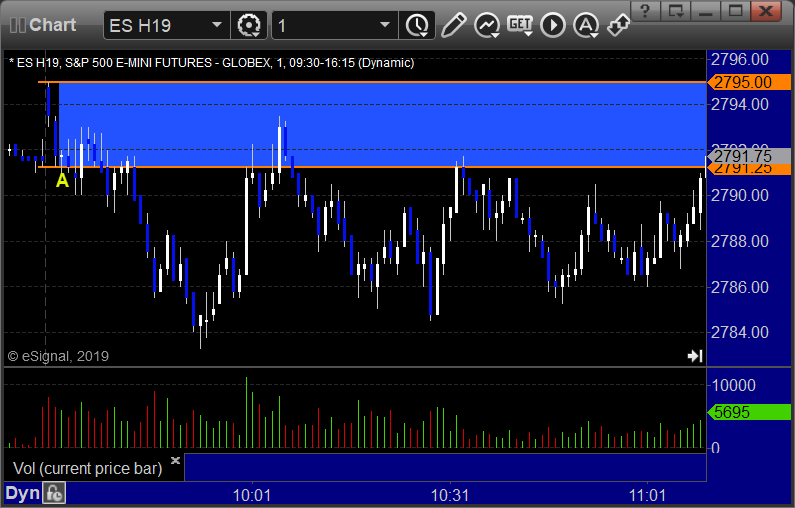Toggle the Dyn dynamic session button
The image size is (795, 508).
(x=22, y=493)
